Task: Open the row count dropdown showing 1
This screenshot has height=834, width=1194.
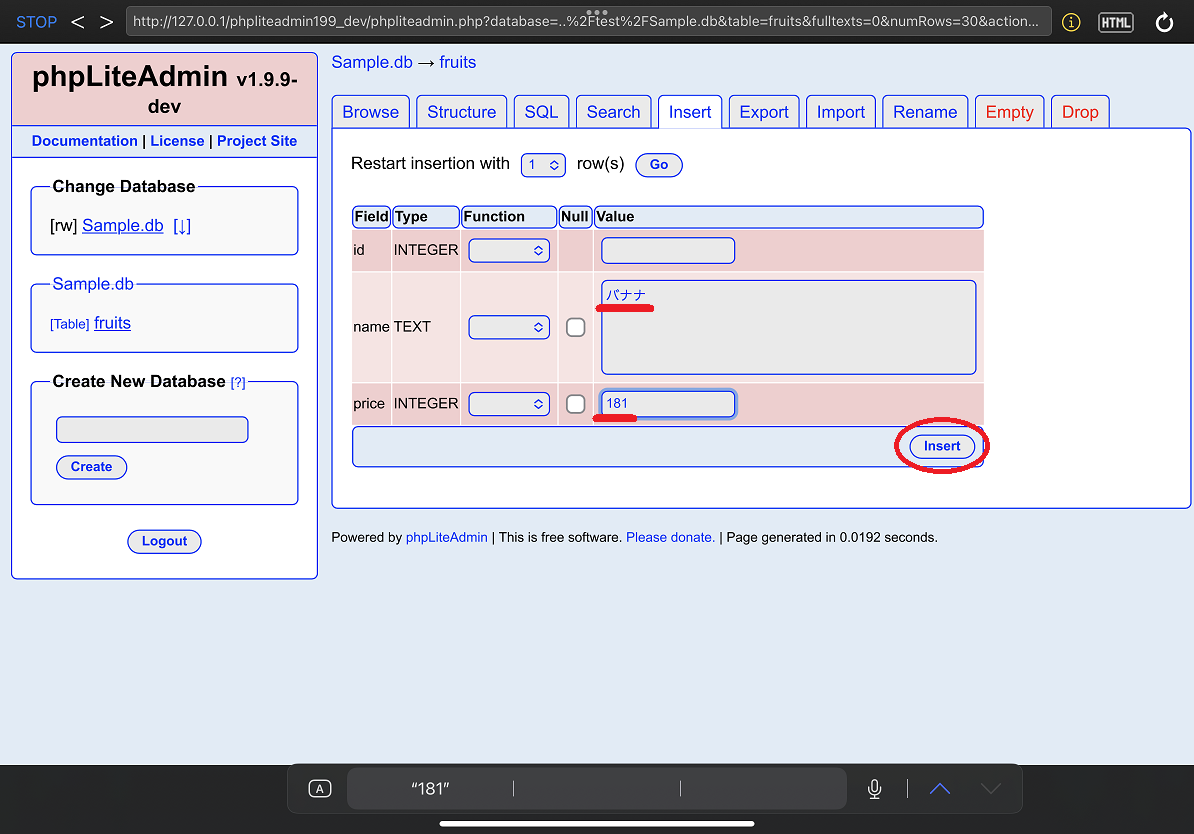Action: point(543,165)
